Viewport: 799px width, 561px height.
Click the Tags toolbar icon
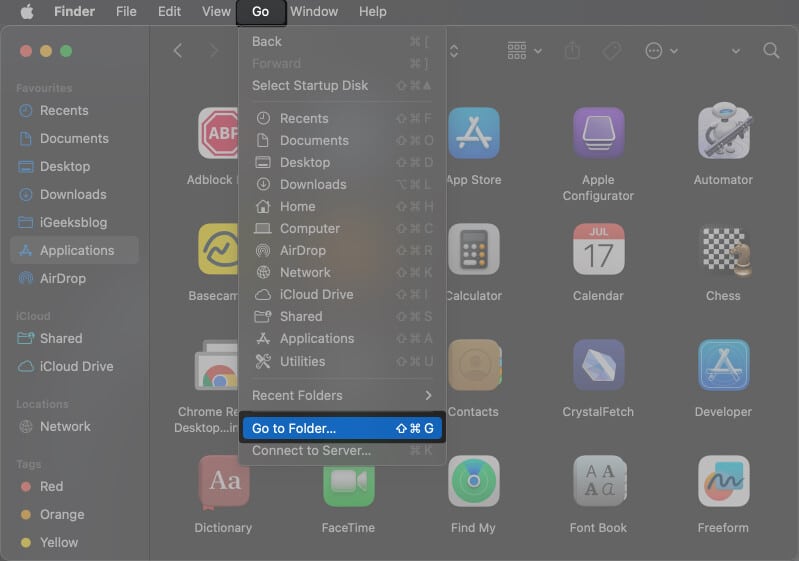(x=611, y=51)
